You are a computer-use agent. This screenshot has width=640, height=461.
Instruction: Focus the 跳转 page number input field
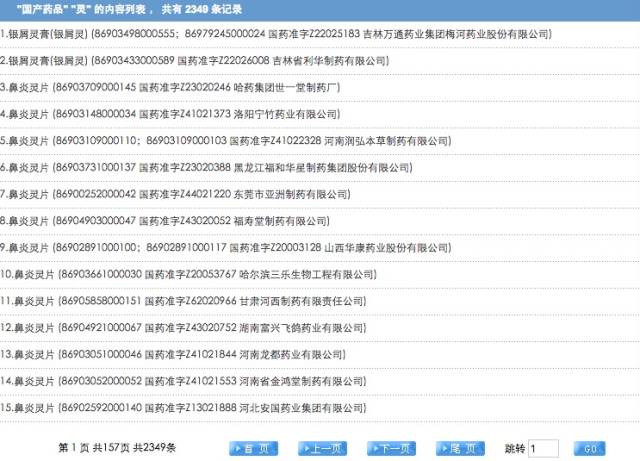[x=543, y=448]
